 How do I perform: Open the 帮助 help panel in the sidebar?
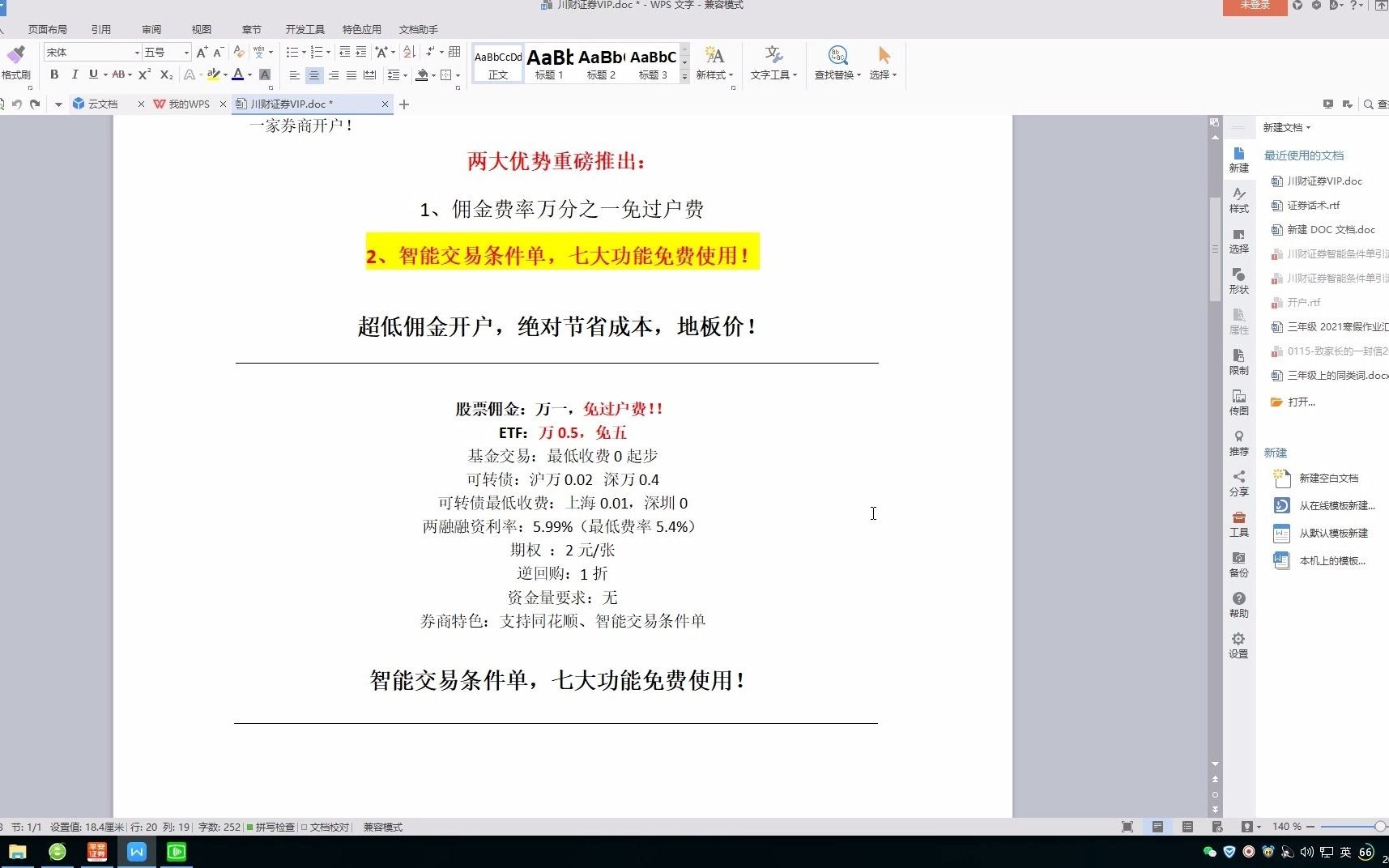1238,604
